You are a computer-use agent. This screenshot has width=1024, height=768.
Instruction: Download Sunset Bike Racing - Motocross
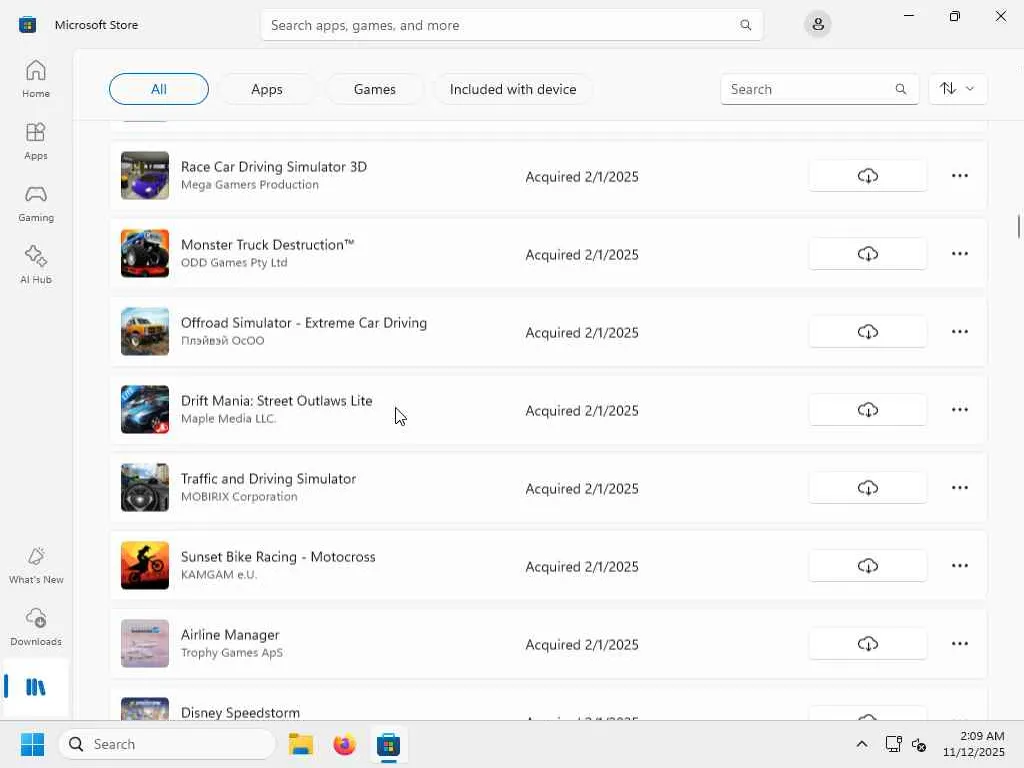[x=867, y=566]
